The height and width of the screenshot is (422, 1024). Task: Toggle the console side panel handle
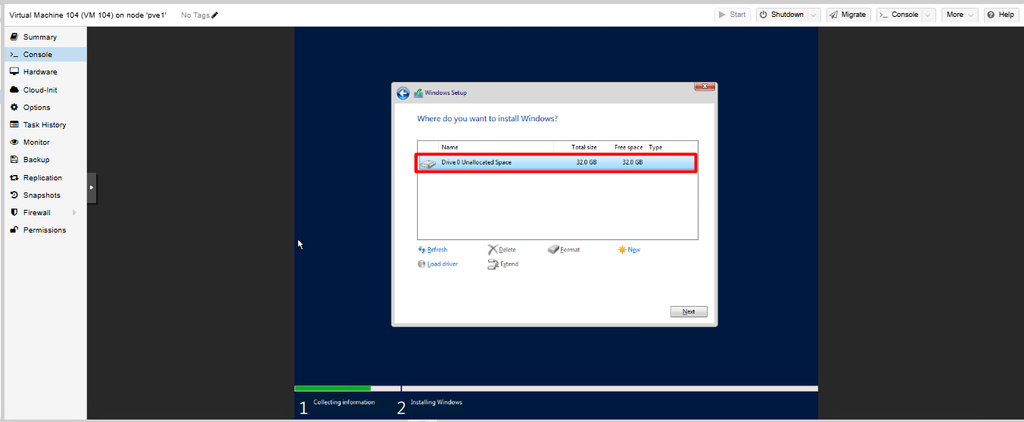tap(92, 187)
